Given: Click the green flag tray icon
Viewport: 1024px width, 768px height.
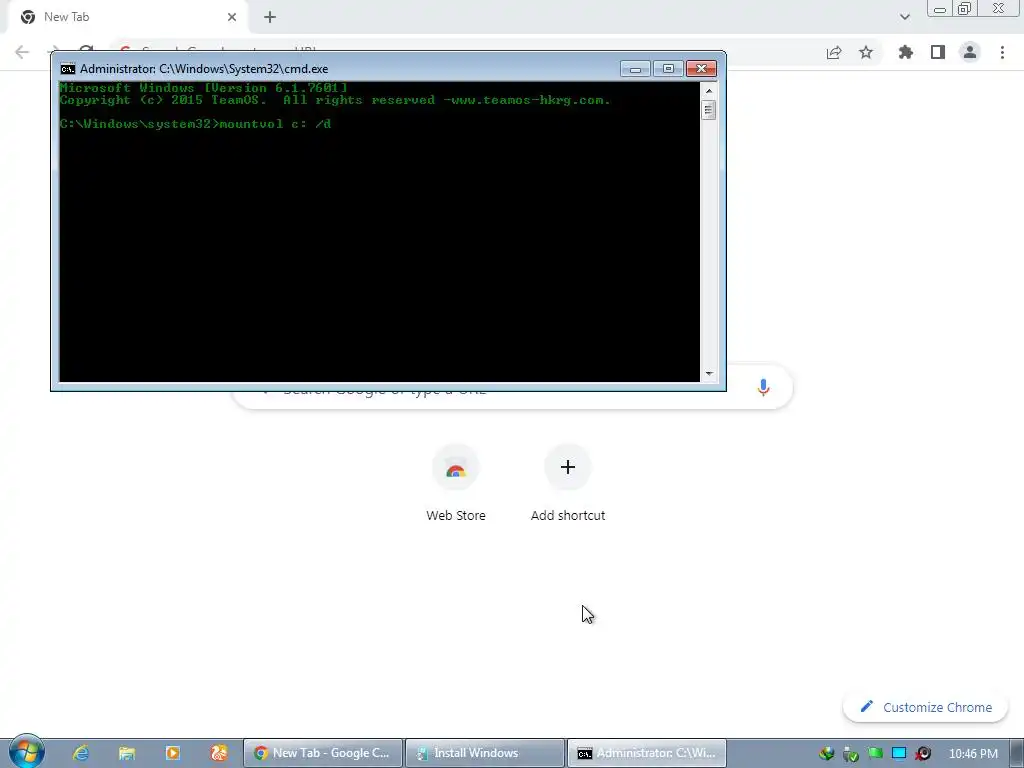Looking at the screenshot, I should click(x=875, y=754).
